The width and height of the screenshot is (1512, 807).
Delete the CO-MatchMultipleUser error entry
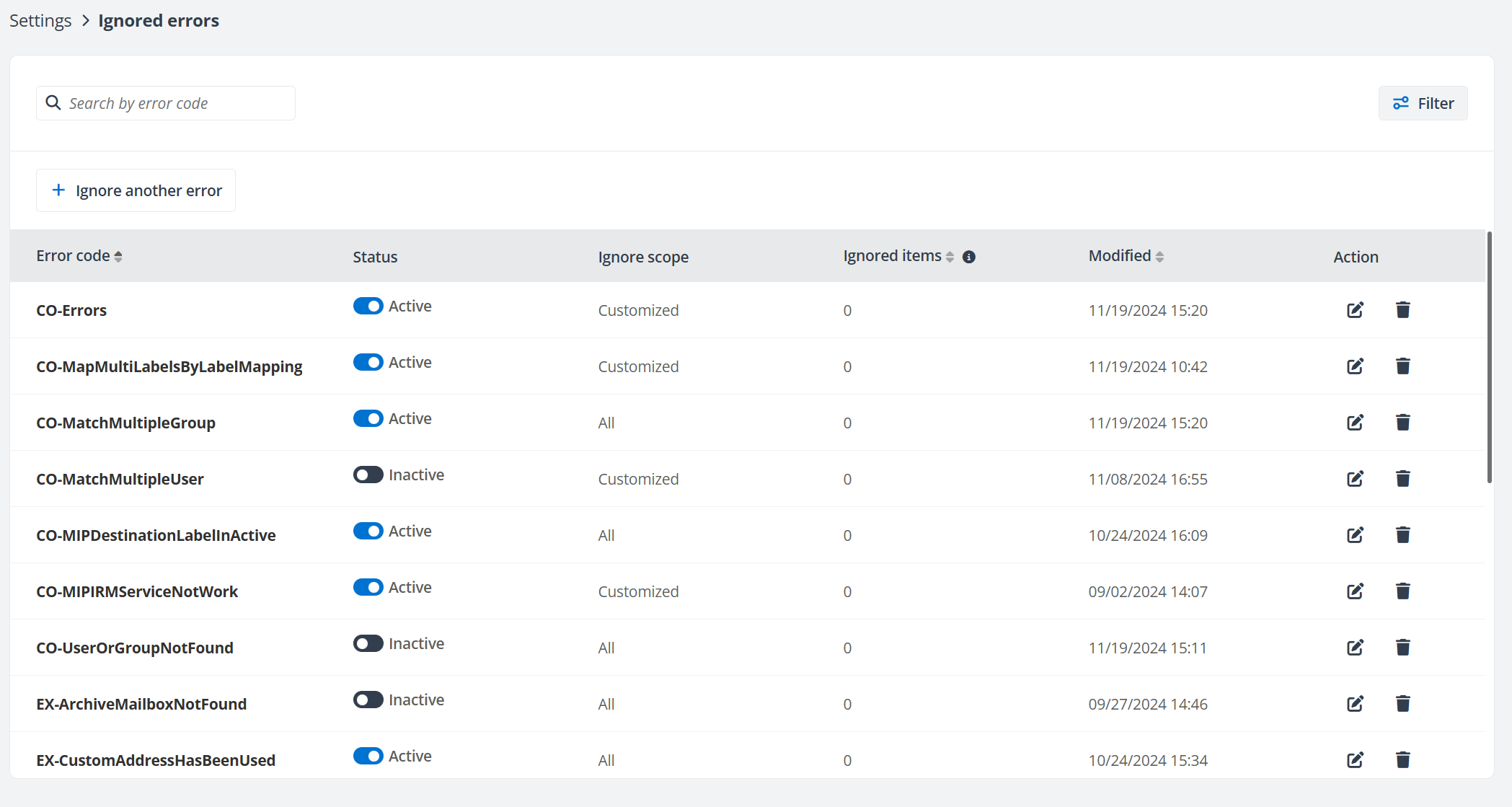tap(1402, 479)
